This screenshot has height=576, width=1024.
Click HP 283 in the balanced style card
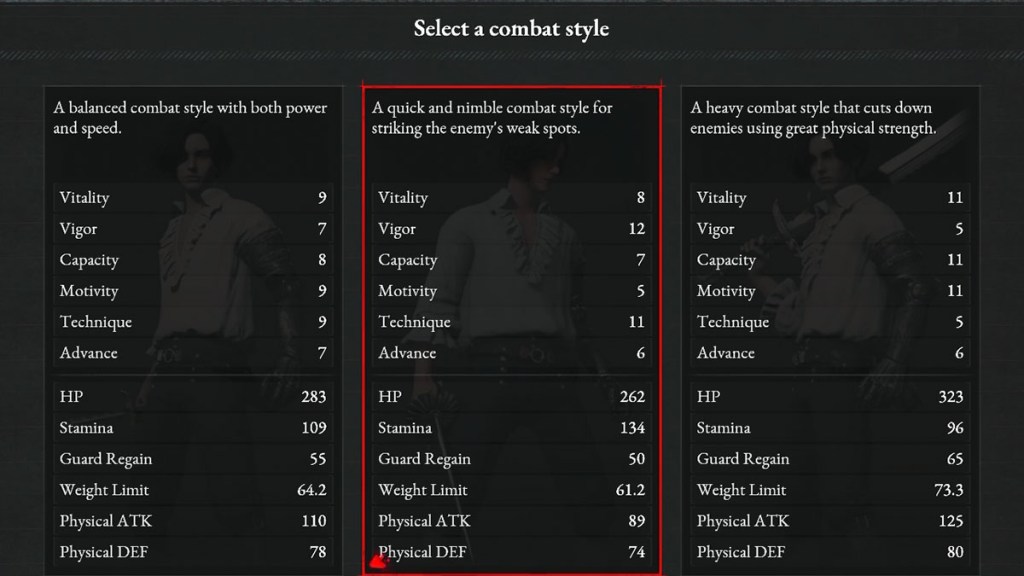tap(192, 397)
